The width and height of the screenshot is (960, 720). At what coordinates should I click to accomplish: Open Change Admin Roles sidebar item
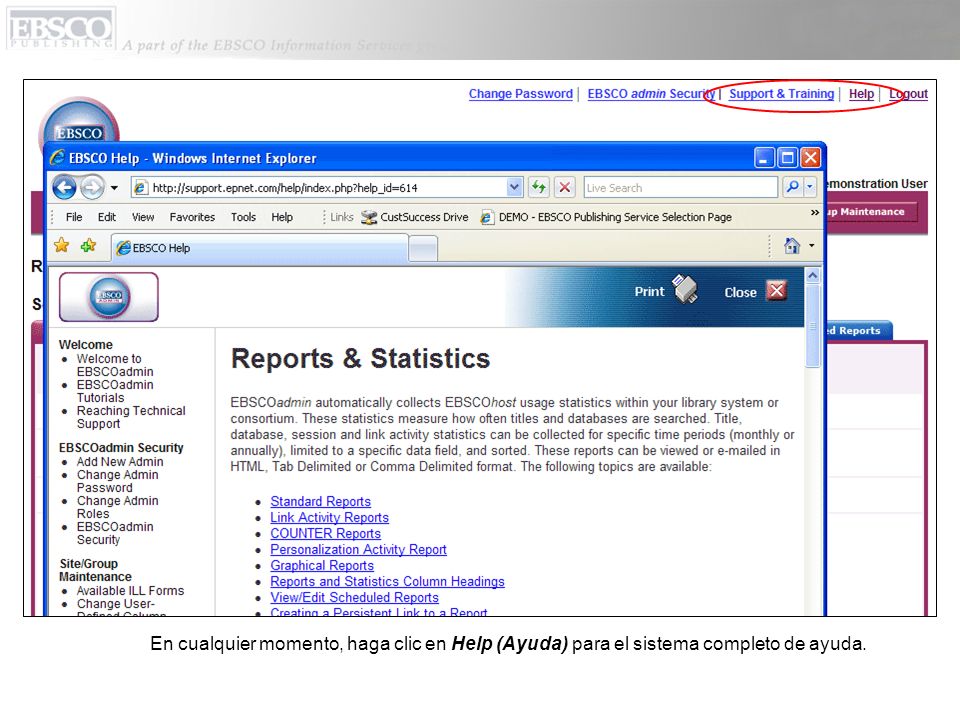pos(117,507)
